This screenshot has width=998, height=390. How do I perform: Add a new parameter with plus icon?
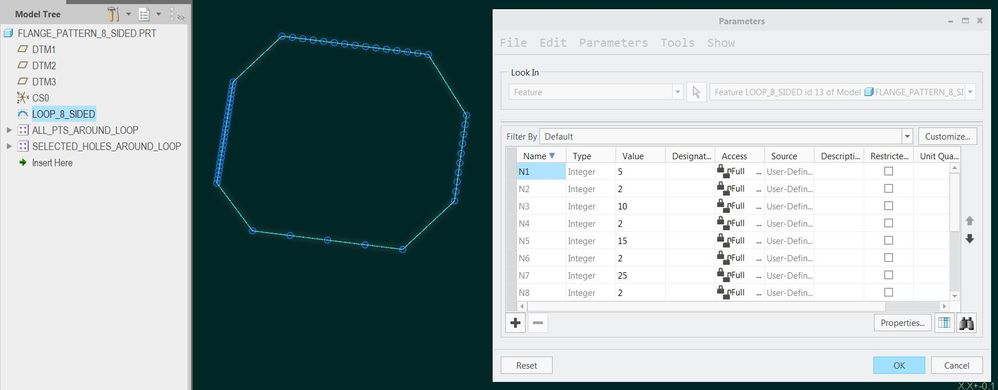click(516, 323)
